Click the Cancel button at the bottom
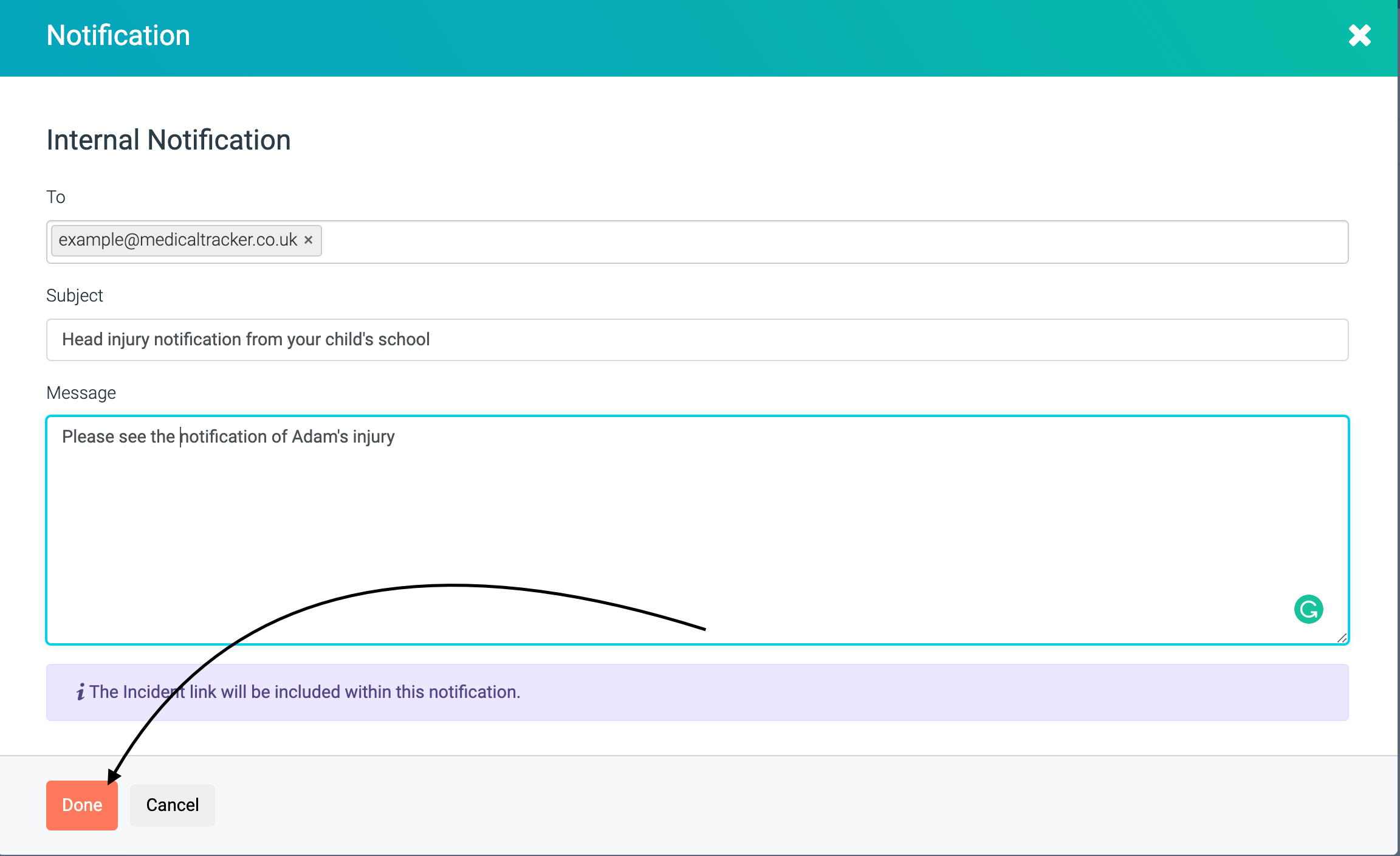 pos(172,805)
